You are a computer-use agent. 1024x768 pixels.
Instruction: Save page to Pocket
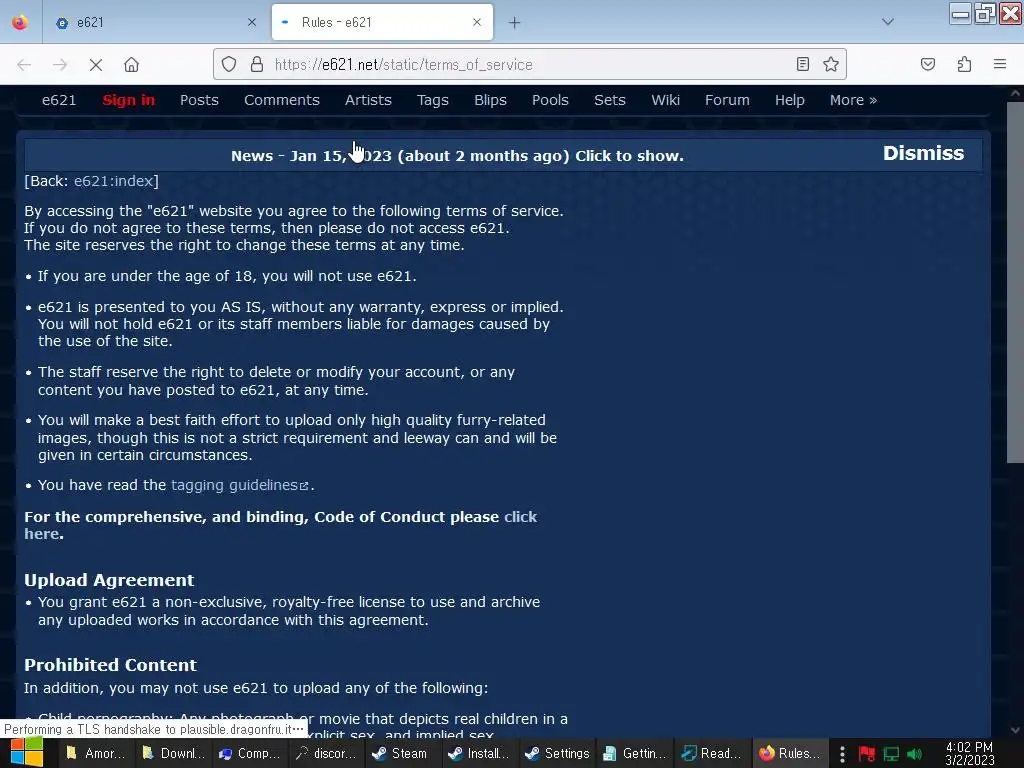point(928,64)
